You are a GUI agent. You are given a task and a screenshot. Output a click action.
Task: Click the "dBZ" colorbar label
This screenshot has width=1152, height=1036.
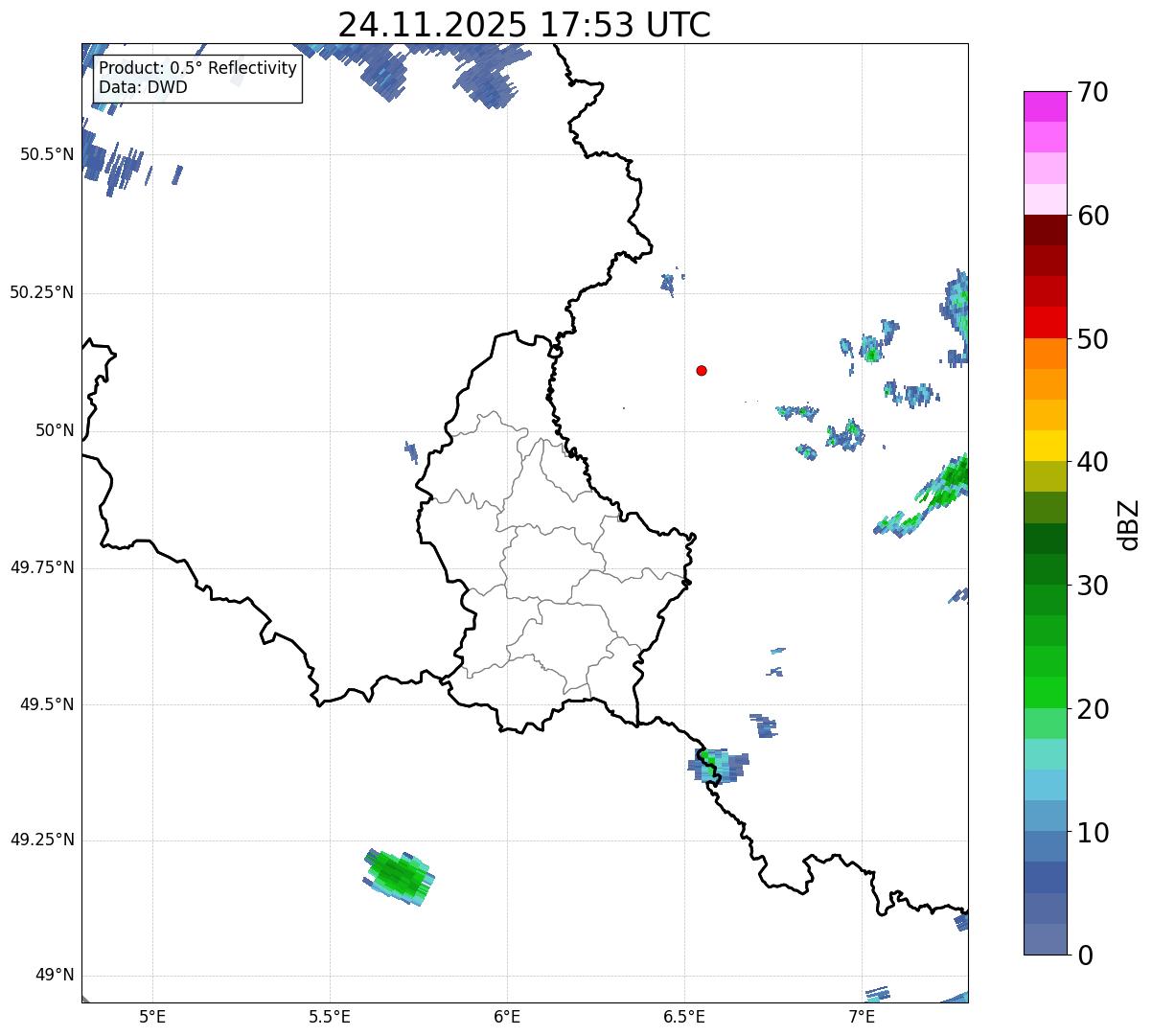[1129, 523]
